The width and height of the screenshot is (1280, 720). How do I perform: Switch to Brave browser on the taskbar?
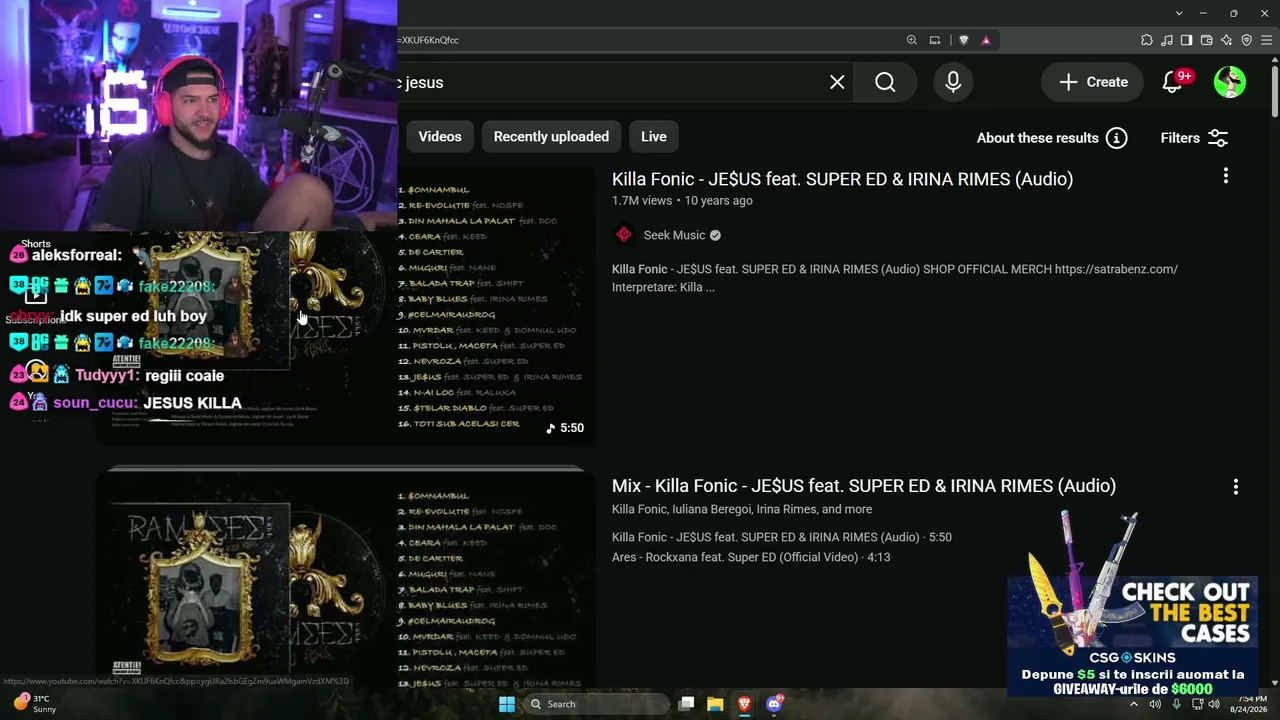[x=744, y=704]
